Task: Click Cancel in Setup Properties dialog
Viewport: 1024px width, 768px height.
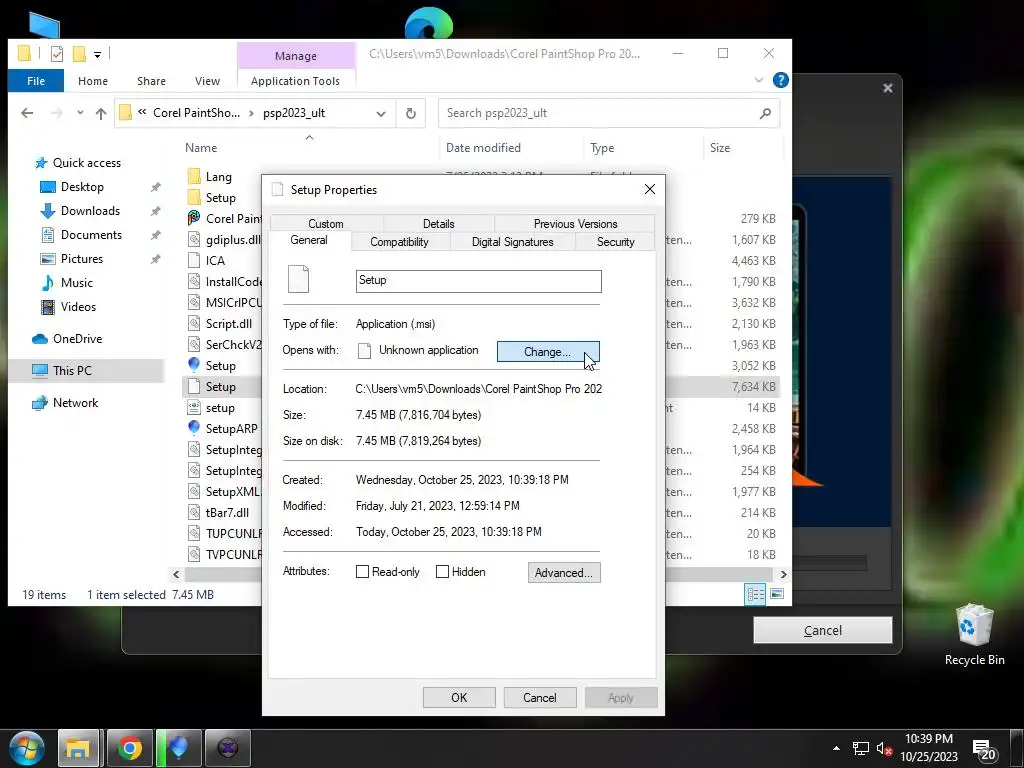Action: point(539,697)
